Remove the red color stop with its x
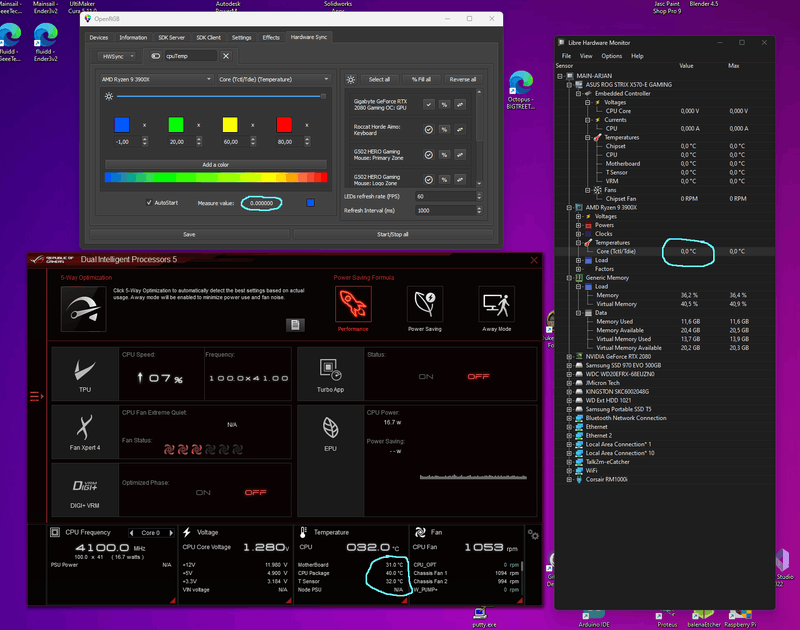The height and width of the screenshot is (630, 800). click(307, 125)
